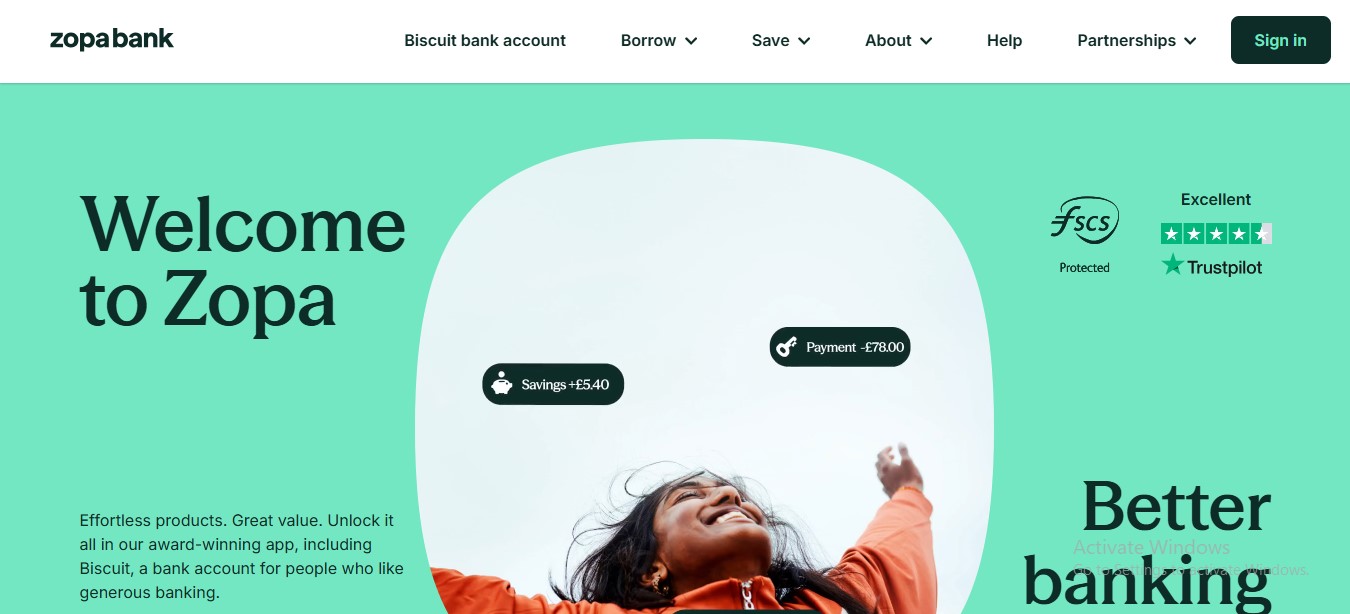
Task: Open the Biscuit bank account page
Action: (485, 41)
